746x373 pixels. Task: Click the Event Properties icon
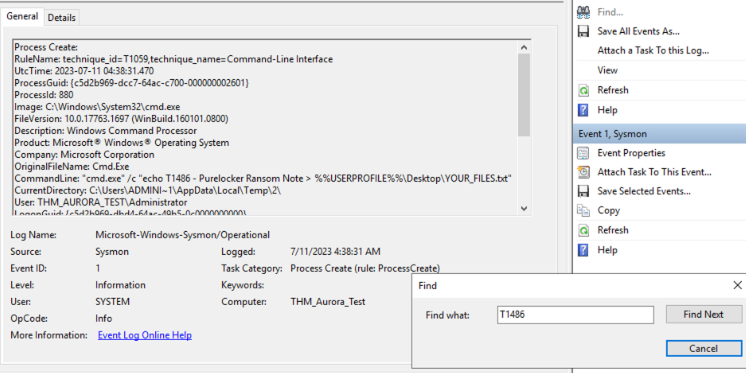(x=583, y=153)
